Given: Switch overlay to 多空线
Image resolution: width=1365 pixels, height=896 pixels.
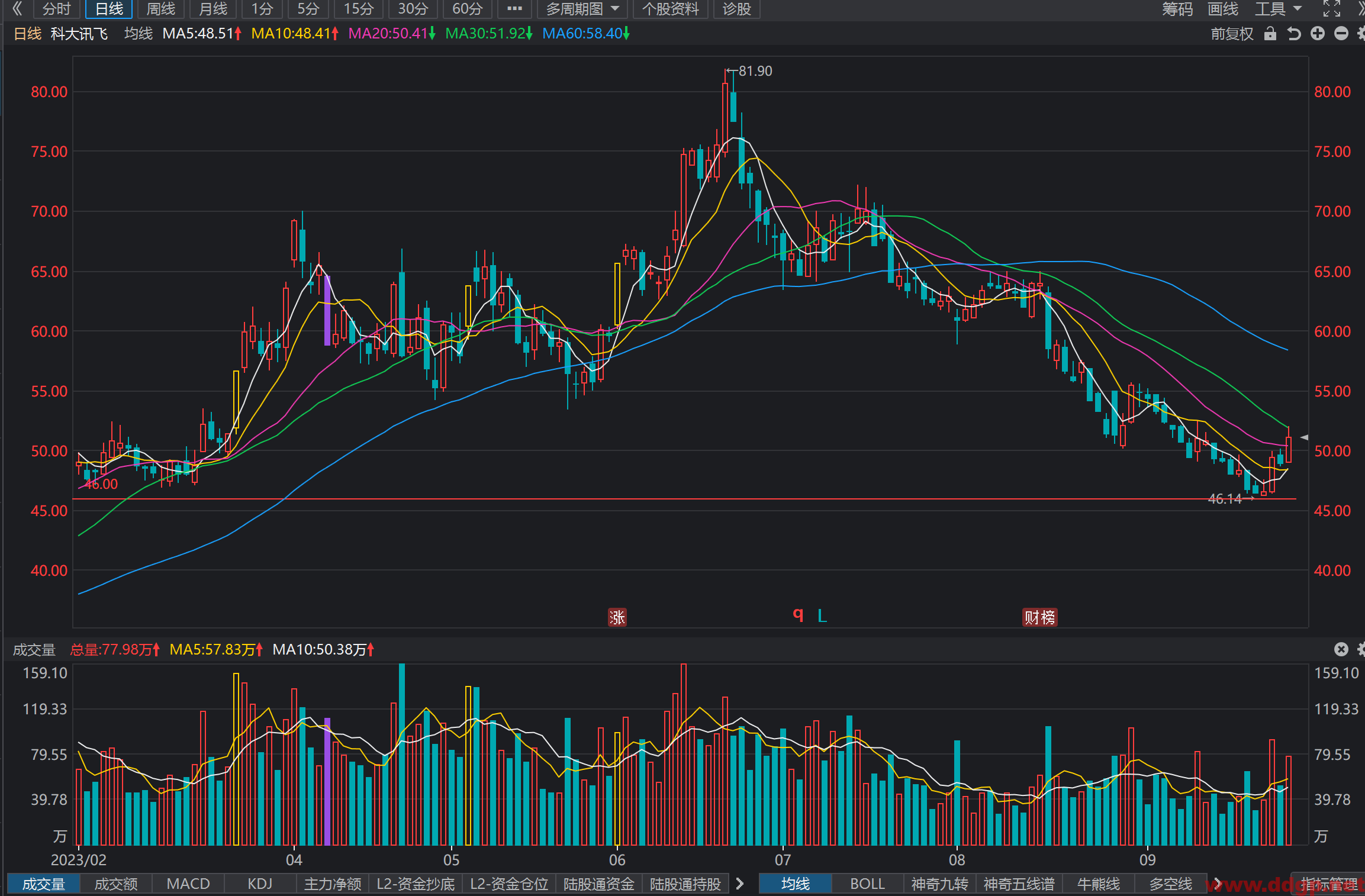Looking at the screenshot, I should pyautogui.click(x=1171, y=884).
